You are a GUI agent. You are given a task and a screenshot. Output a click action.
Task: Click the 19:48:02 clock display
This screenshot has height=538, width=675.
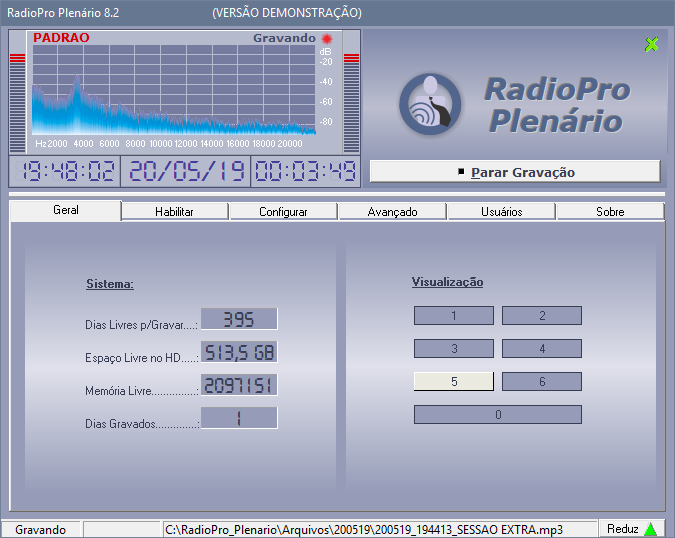(65, 171)
